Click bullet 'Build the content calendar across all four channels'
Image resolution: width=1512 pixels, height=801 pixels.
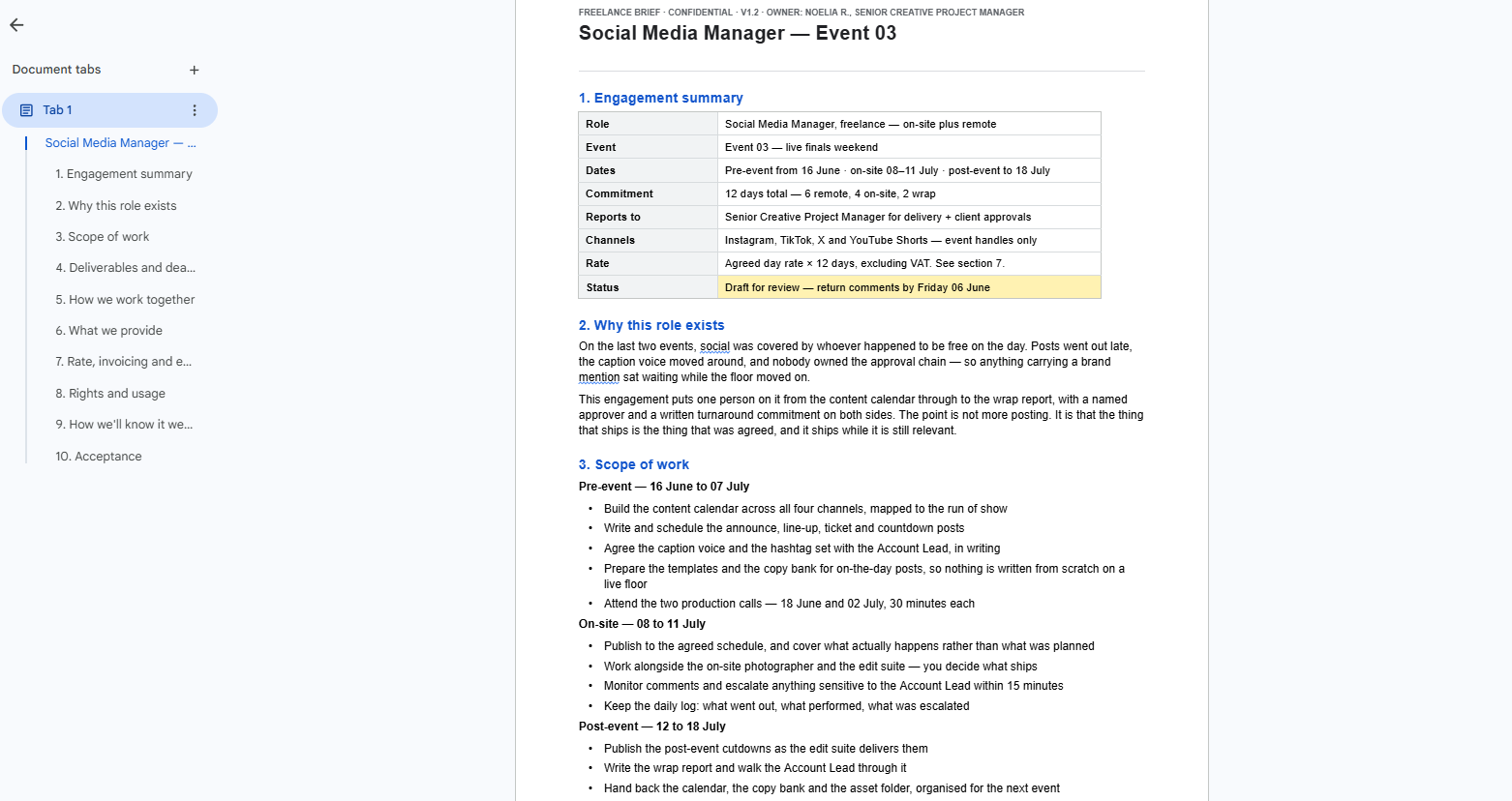(805, 509)
